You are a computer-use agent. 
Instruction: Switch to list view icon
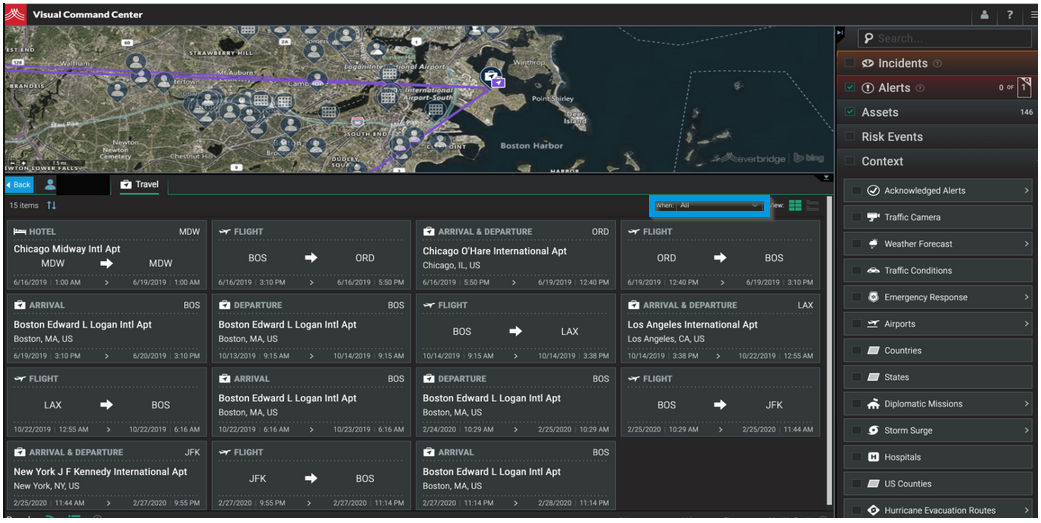(x=812, y=205)
